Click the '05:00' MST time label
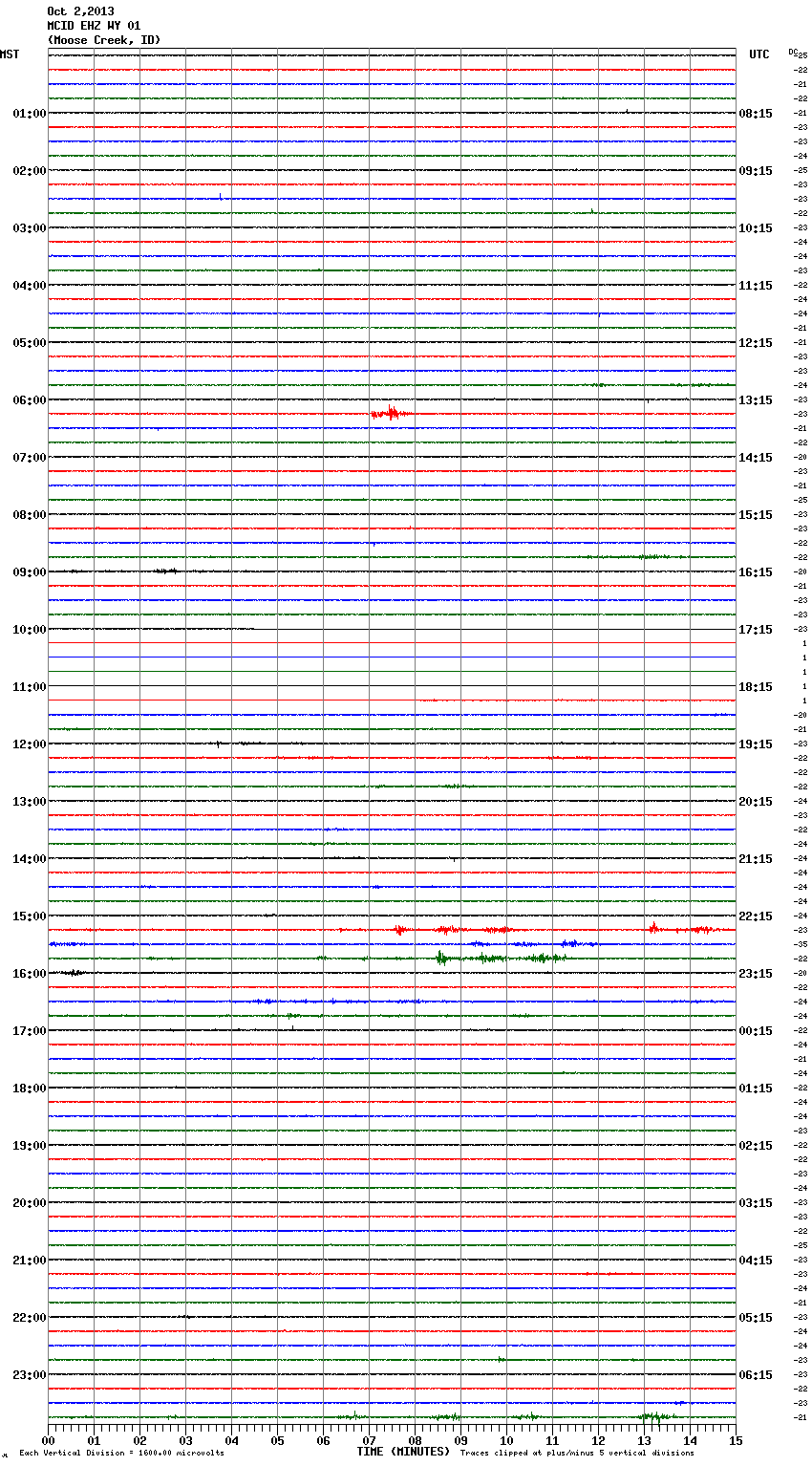The width and height of the screenshot is (812, 1466). (30, 343)
